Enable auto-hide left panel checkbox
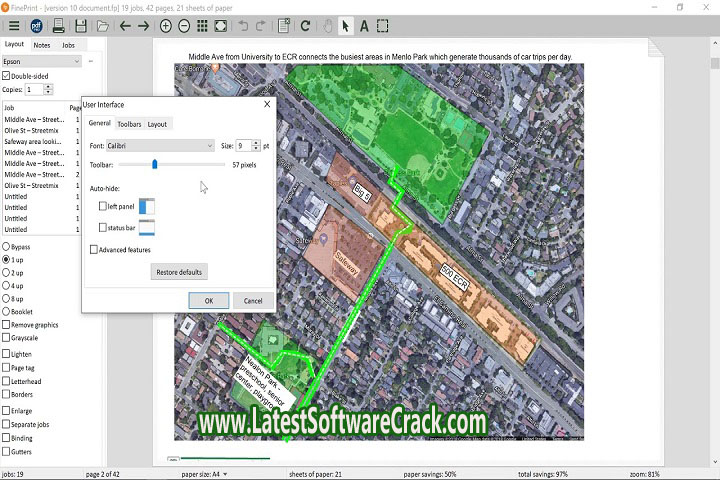Viewport: 720px width, 480px height. [103, 206]
